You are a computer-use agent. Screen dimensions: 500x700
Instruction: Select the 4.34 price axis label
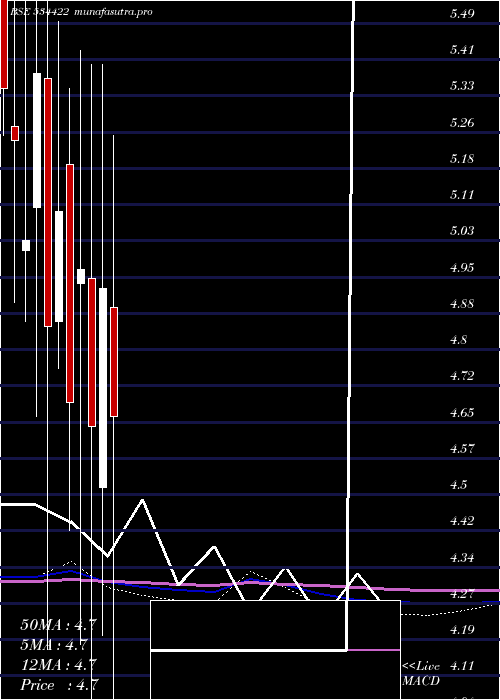pyautogui.click(x=462, y=558)
